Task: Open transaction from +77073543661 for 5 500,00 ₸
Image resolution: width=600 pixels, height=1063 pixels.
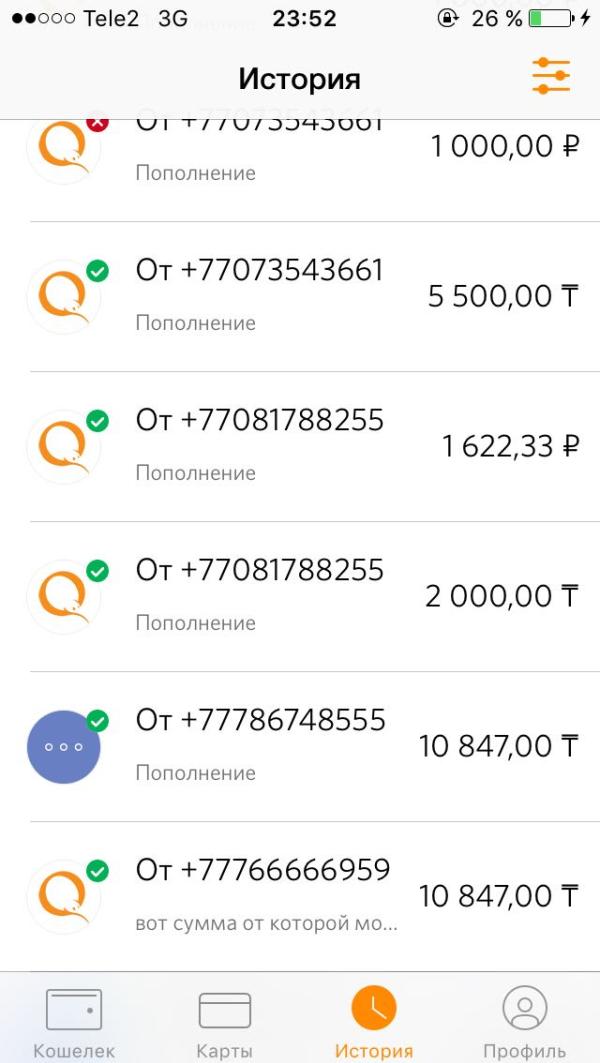Action: click(315, 297)
